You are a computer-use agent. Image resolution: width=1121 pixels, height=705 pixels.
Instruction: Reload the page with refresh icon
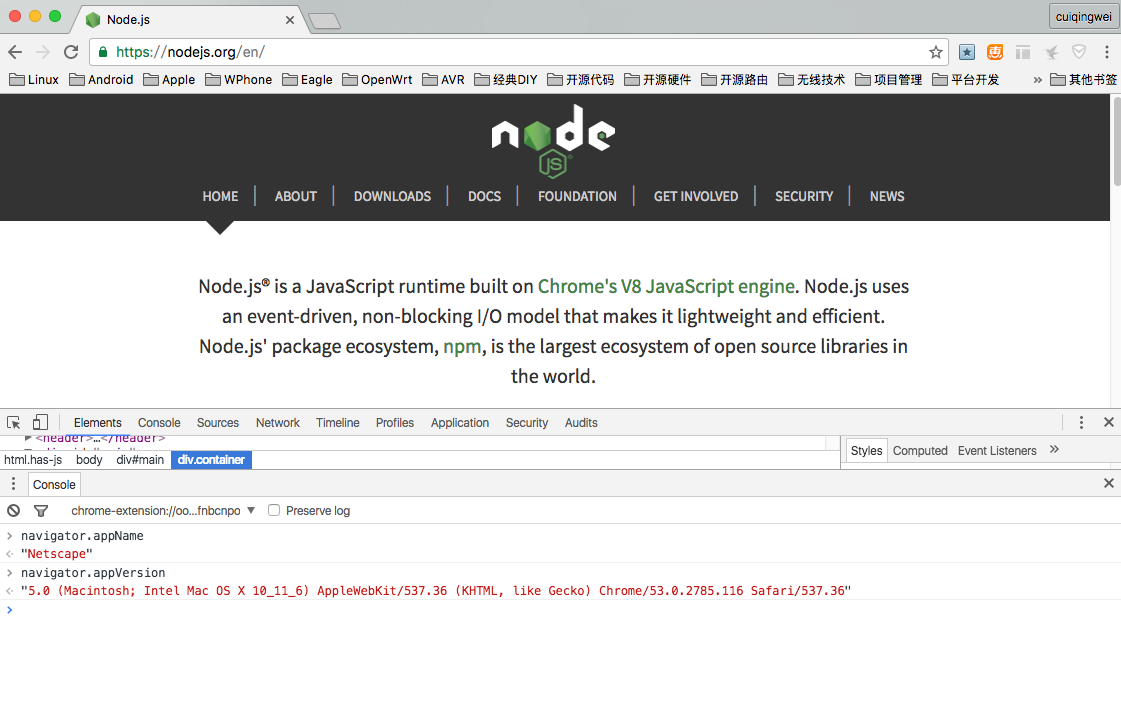(71, 52)
